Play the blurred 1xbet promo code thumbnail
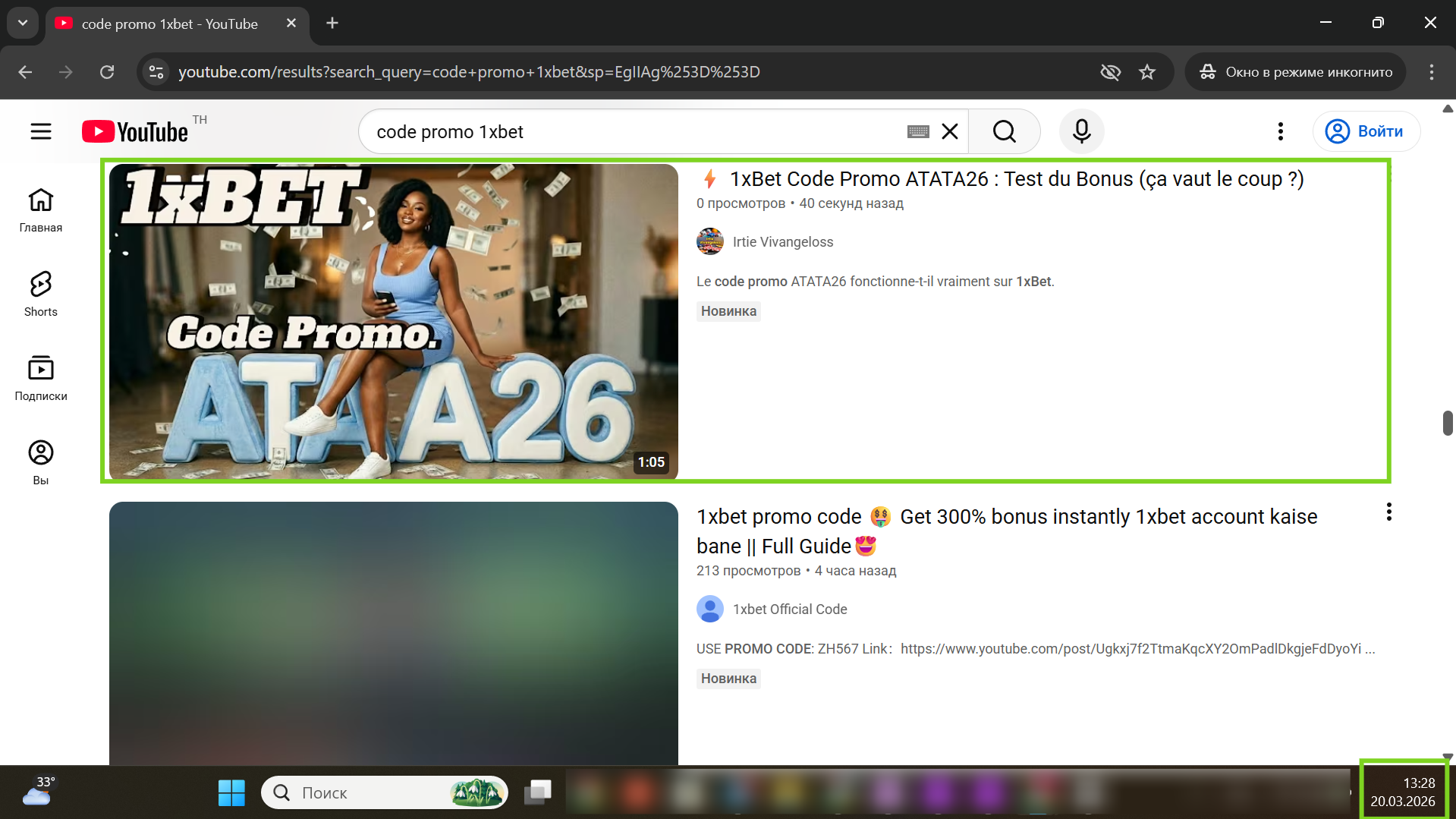This screenshot has width=1456, height=819. click(x=394, y=633)
